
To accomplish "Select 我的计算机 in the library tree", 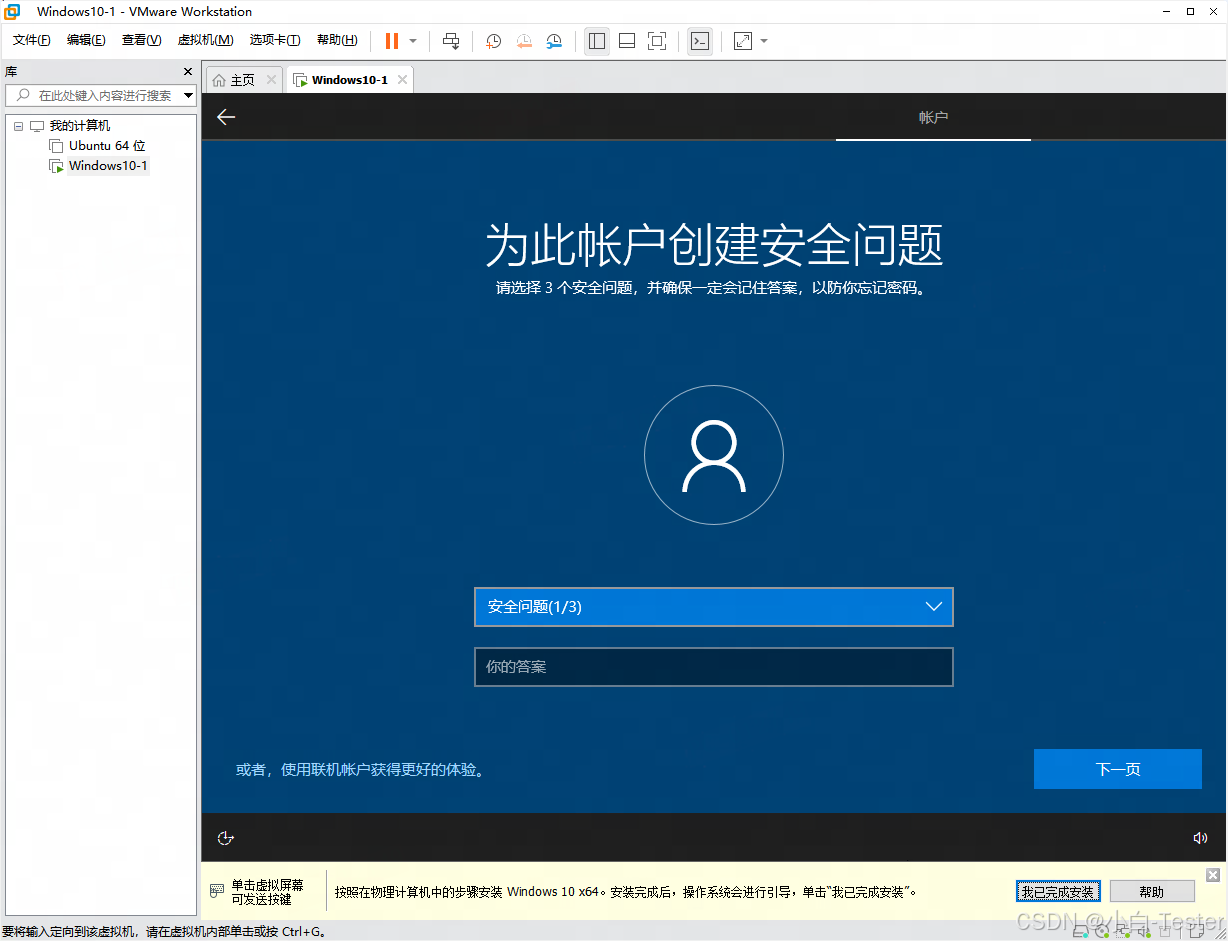I will click(80, 126).
